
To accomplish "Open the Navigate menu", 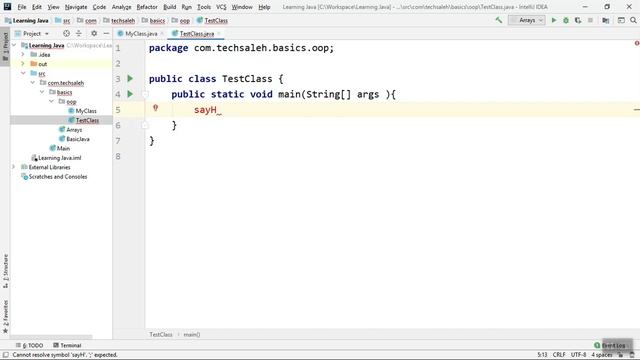I will point(76,7).
